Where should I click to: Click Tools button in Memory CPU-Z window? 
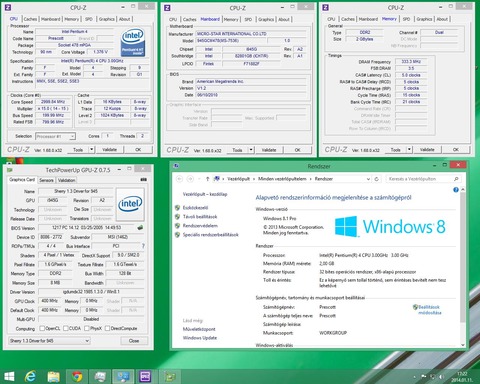point(395,150)
